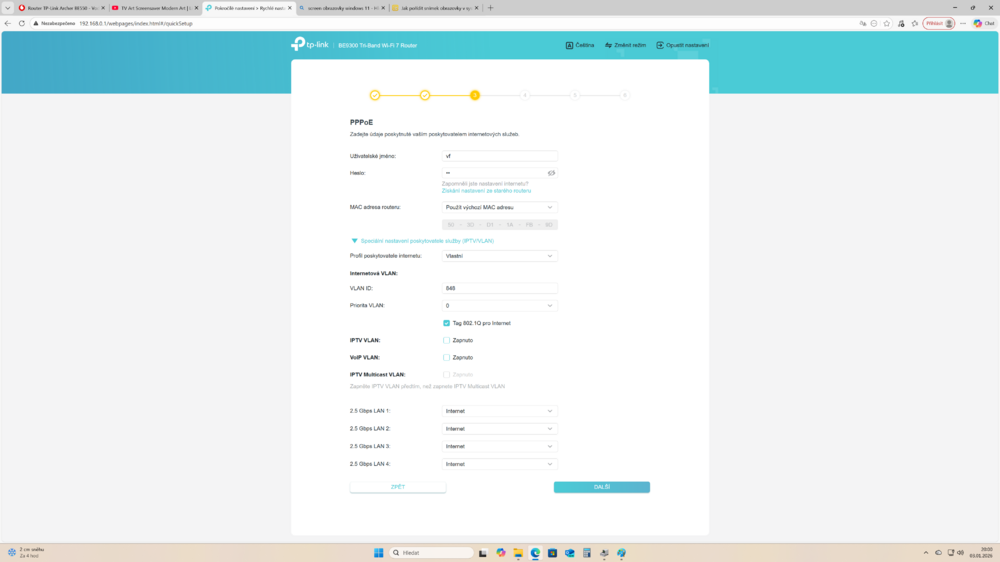The height and width of the screenshot is (562, 1000).
Task: Uncheck Tag 802.1Q pro Internet checkbox
Action: (x=447, y=323)
